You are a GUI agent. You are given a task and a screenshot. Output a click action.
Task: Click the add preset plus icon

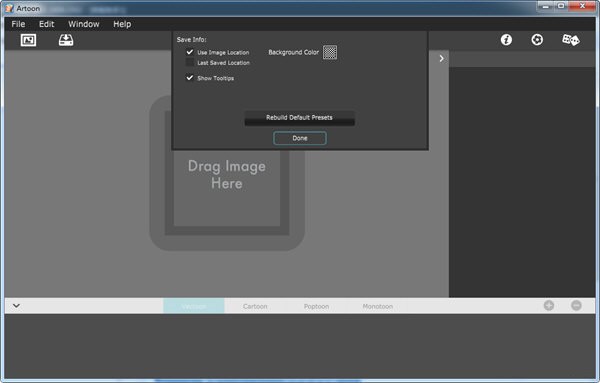coord(549,305)
